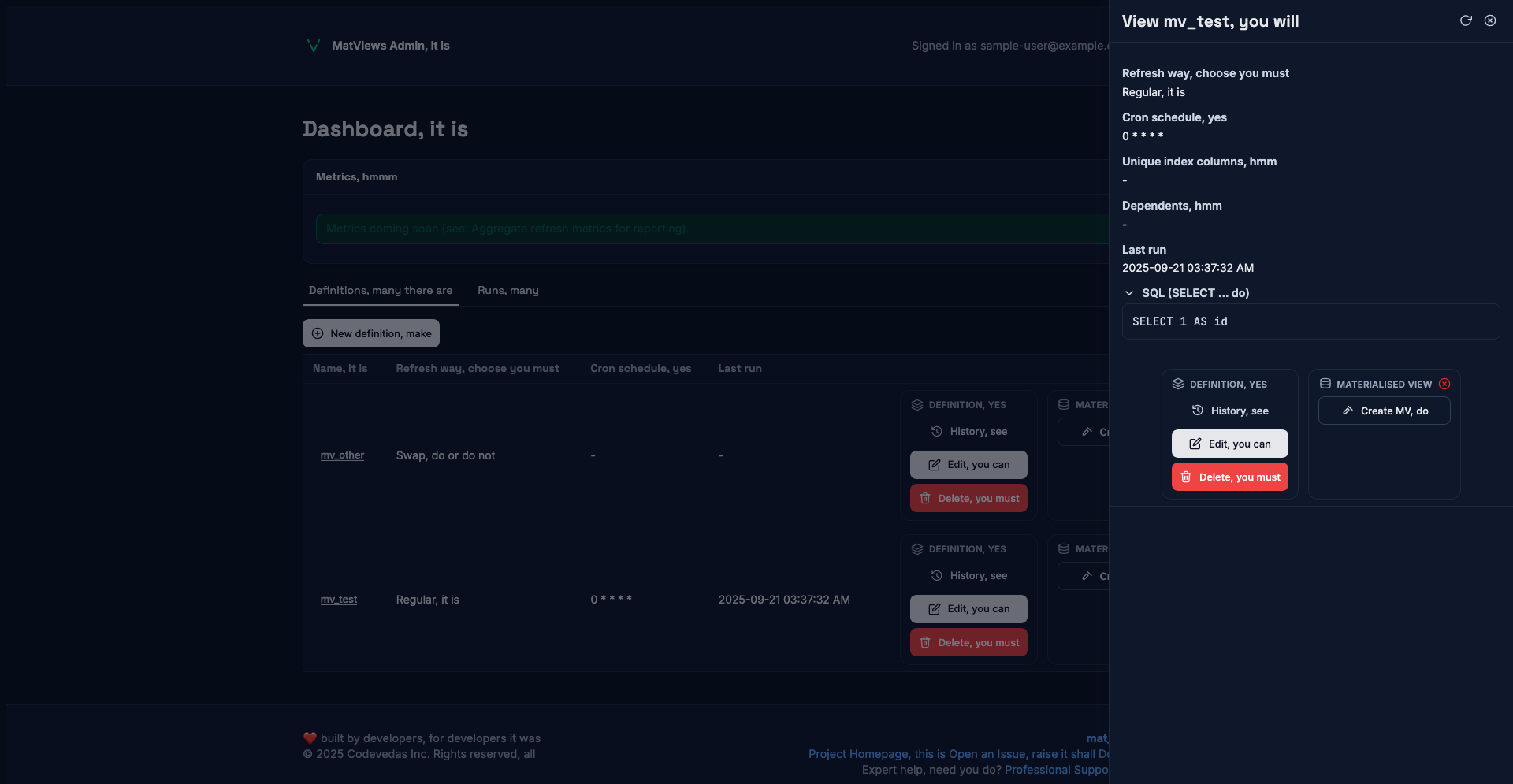Switch to Runs, many tab
The width and height of the screenshot is (1513, 784).
coord(507,290)
